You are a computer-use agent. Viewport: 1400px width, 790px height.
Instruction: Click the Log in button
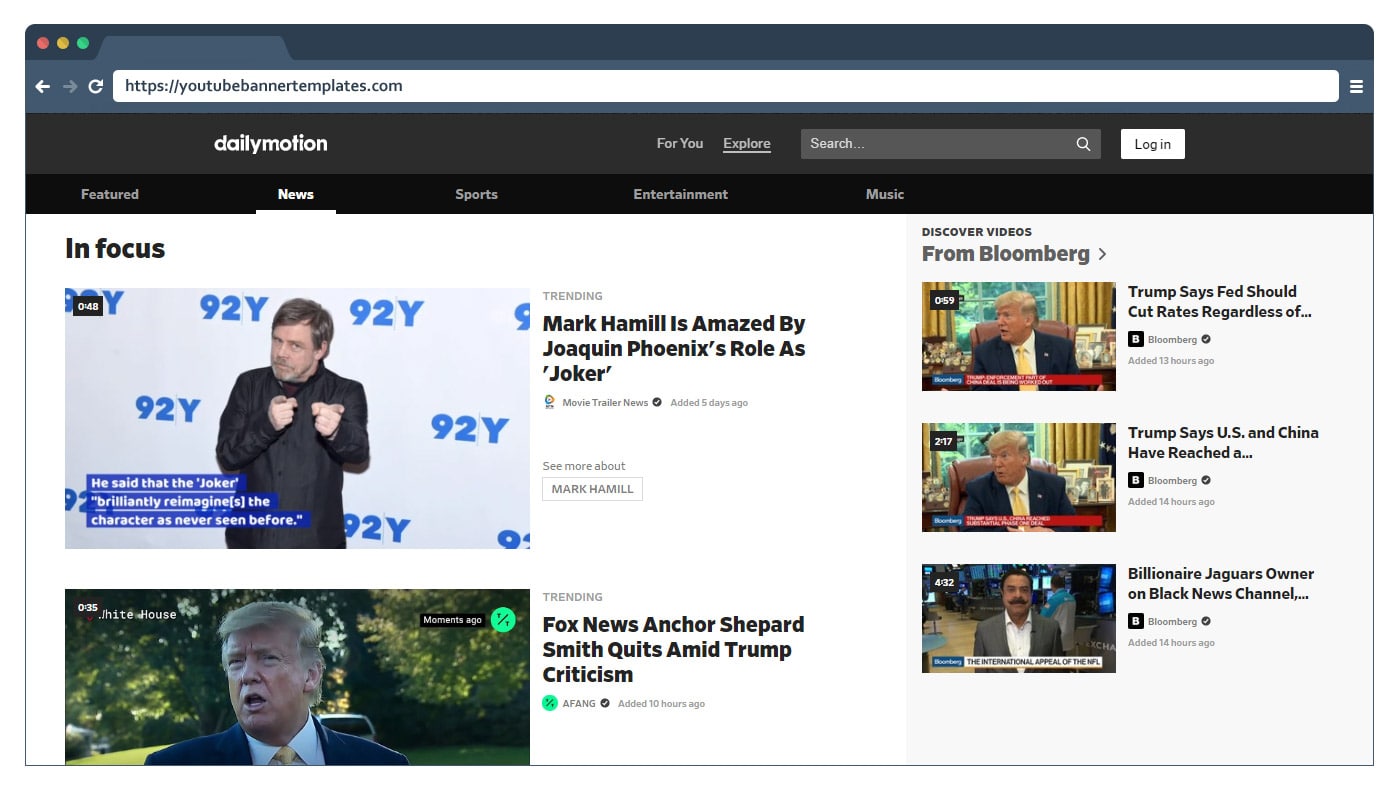pyautogui.click(x=1153, y=144)
